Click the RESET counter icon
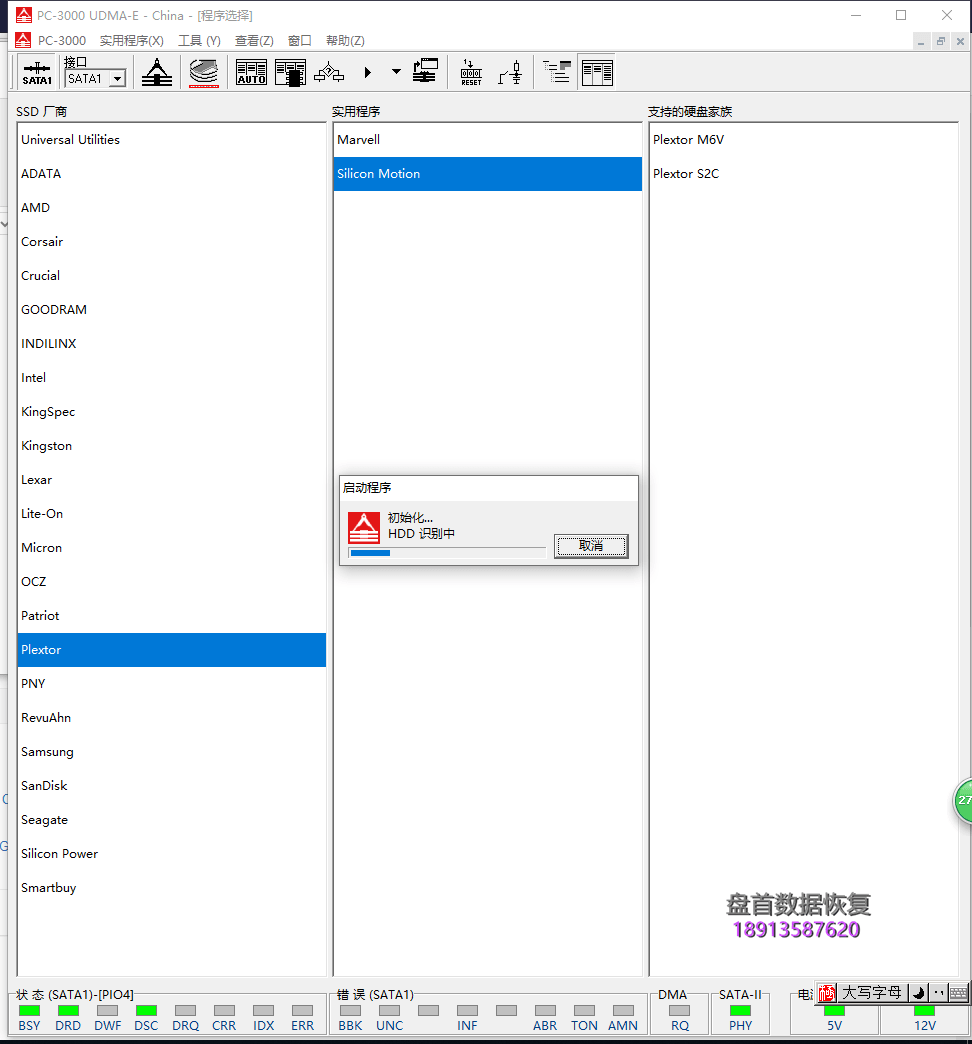 (x=471, y=73)
